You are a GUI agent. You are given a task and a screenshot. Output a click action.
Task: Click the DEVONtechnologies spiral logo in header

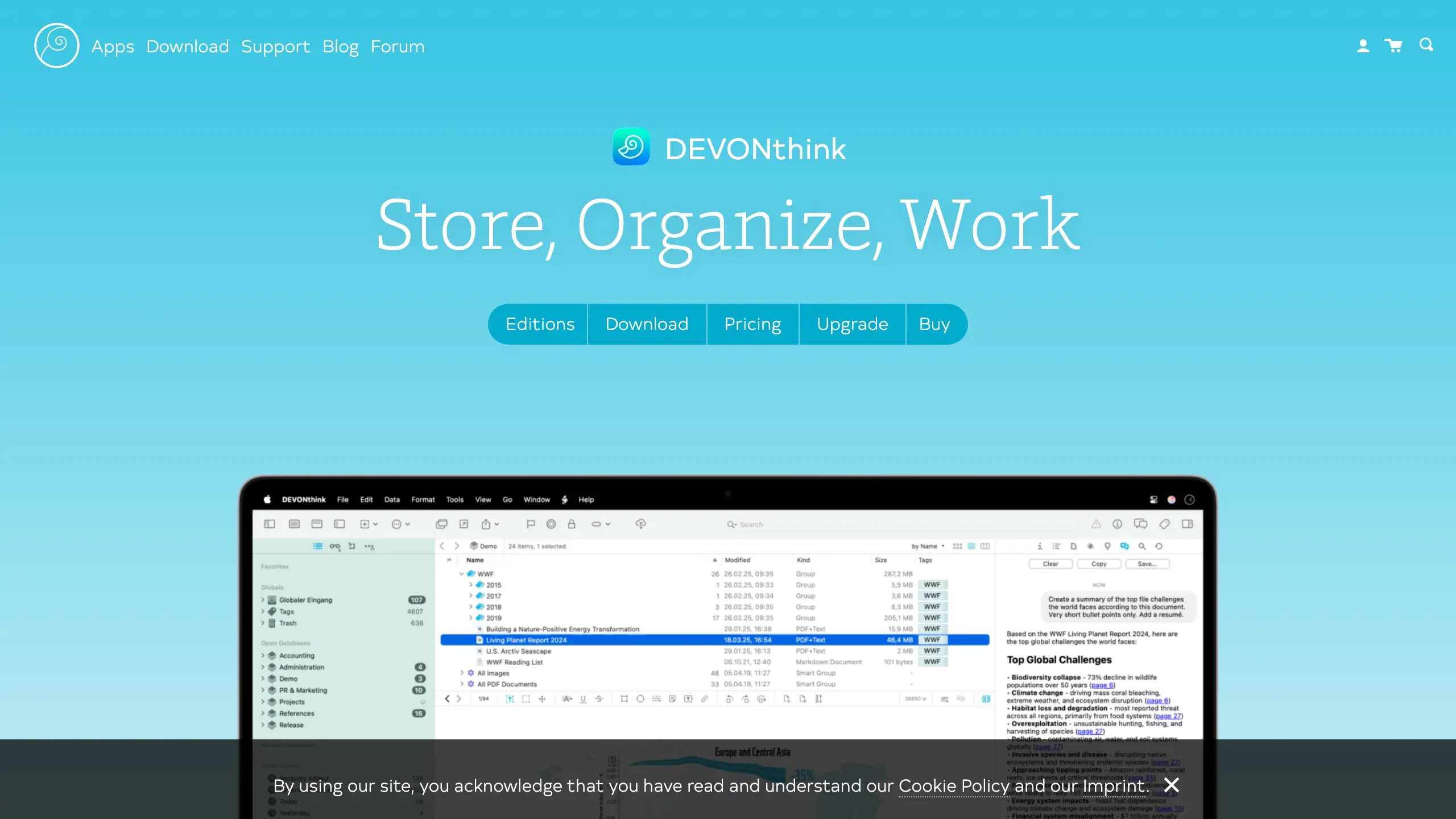tap(56, 45)
